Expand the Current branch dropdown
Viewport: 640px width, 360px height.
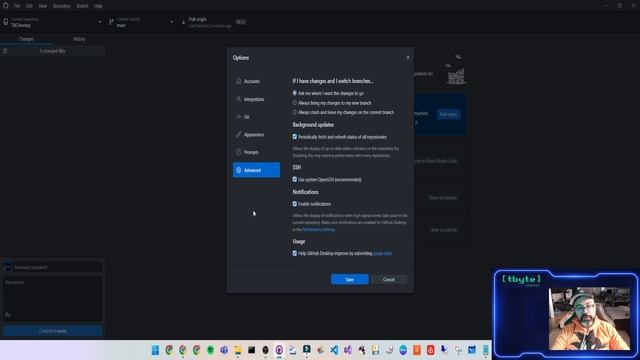141,22
